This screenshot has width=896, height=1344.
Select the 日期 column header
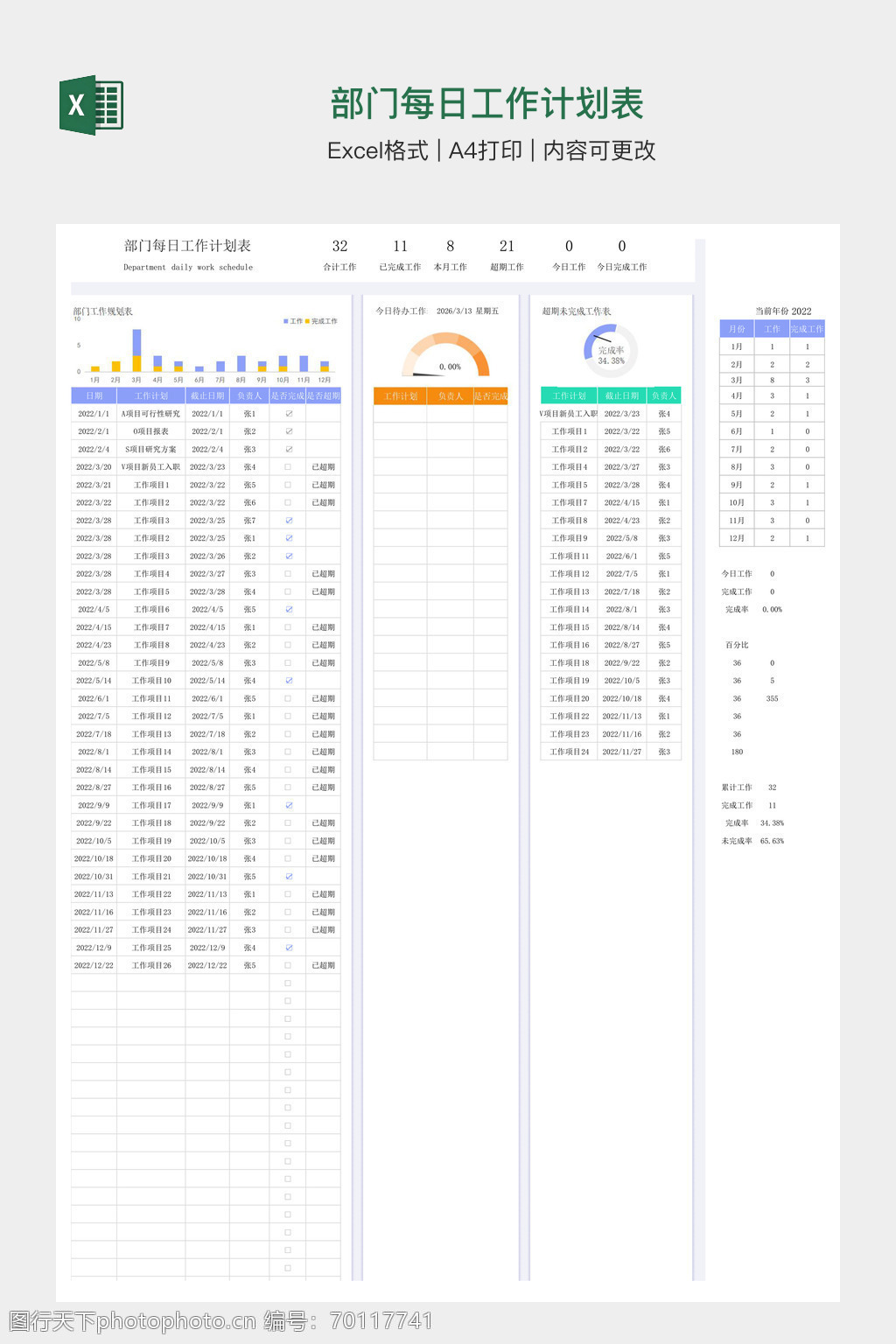[94, 396]
